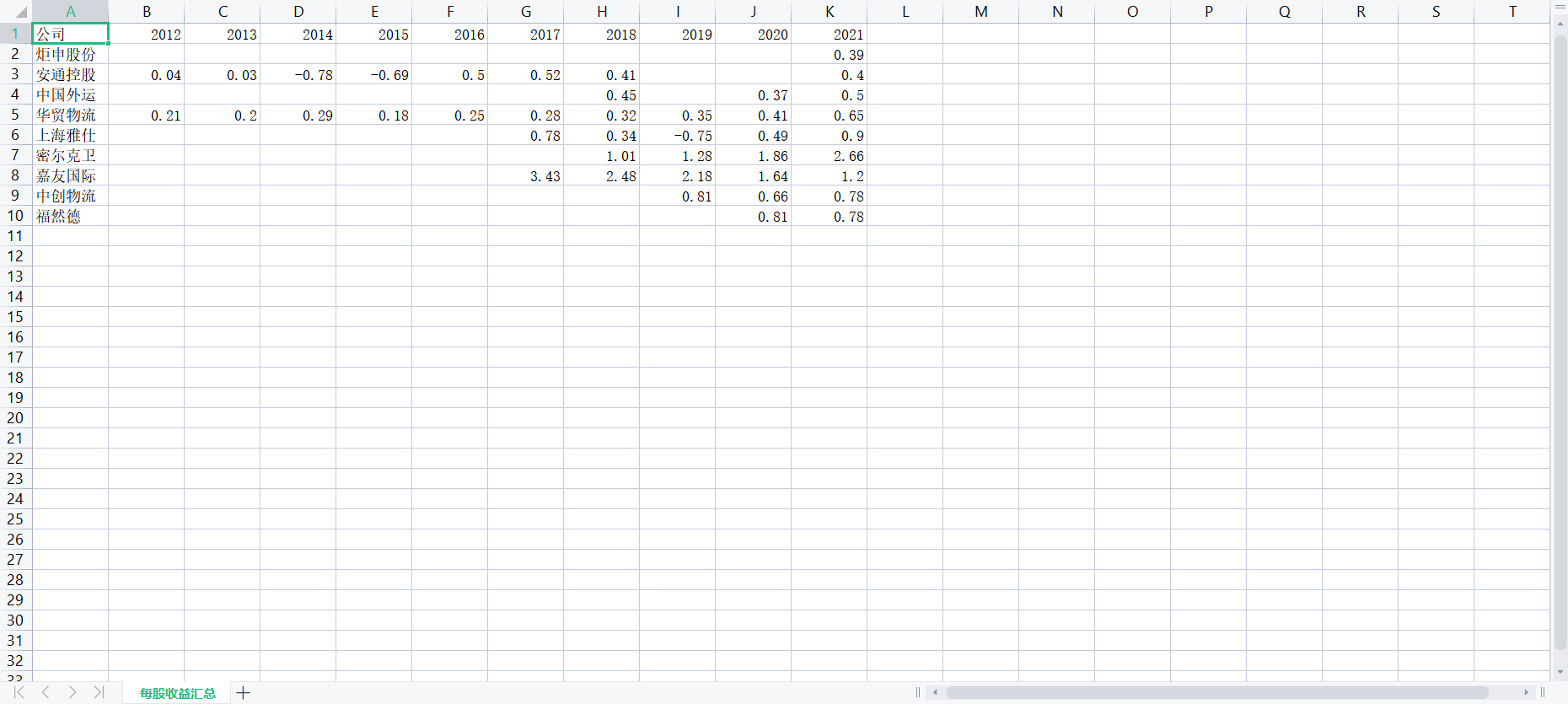Click cell 上海雅仕

(x=71, y=135)
